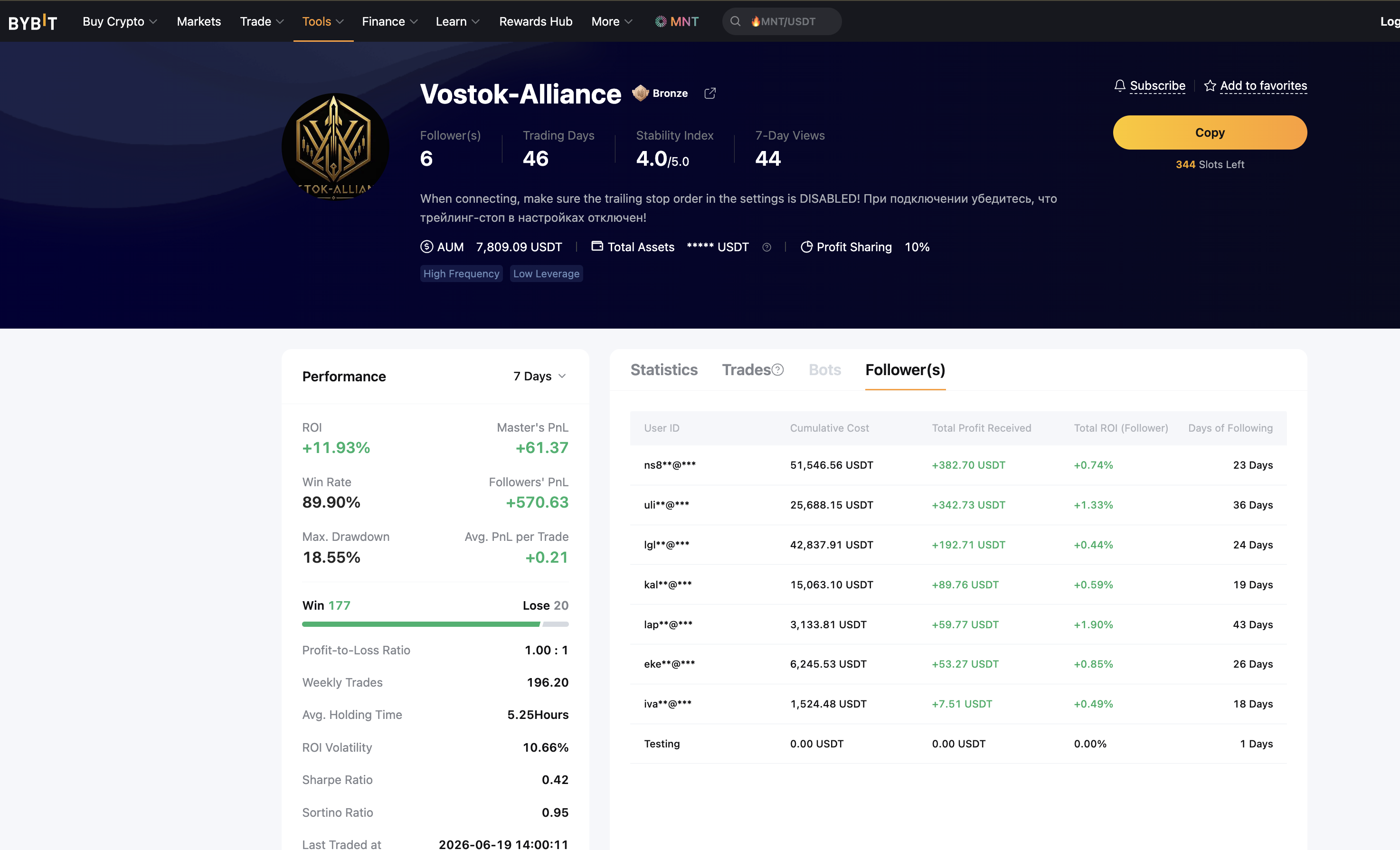Viewport: 1400px width, 850px height.
Task: Select follower row kal**@***
Action: click(958, 584)
